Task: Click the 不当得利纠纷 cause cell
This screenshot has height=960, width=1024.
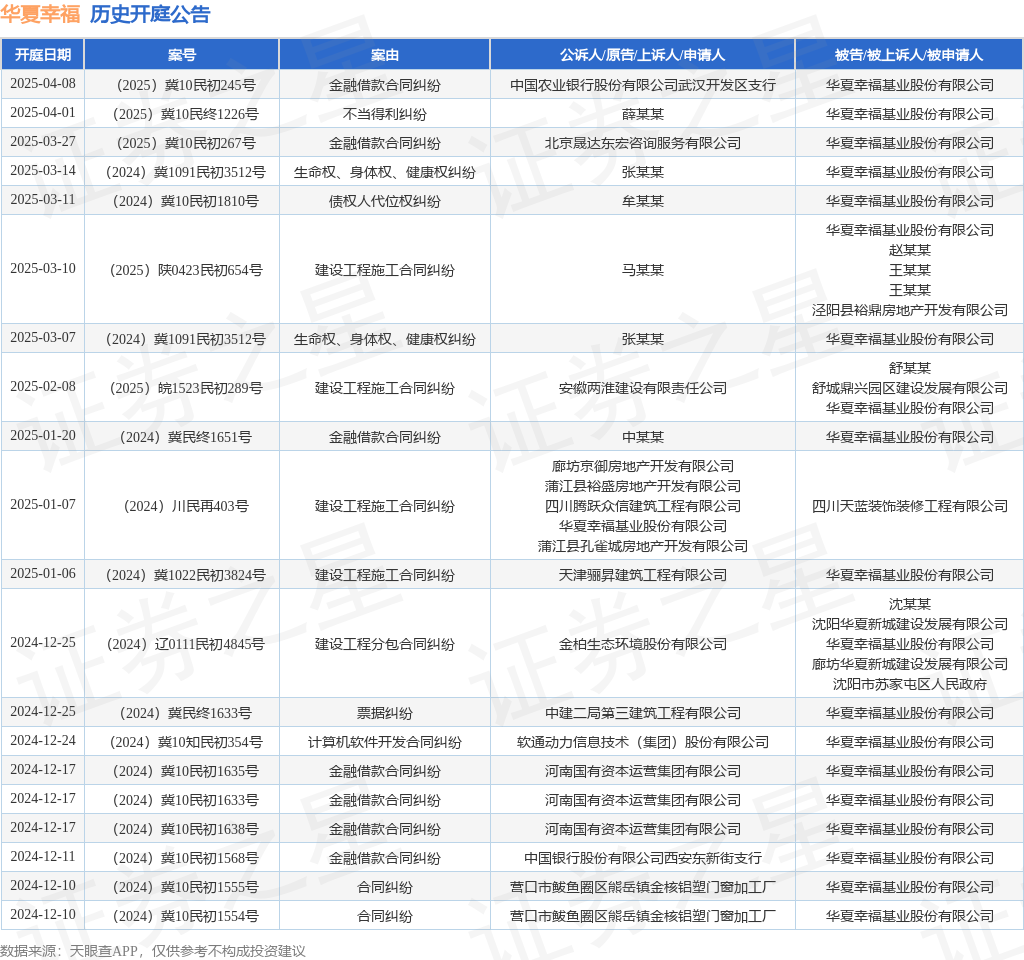Action: tap(385, 114)
